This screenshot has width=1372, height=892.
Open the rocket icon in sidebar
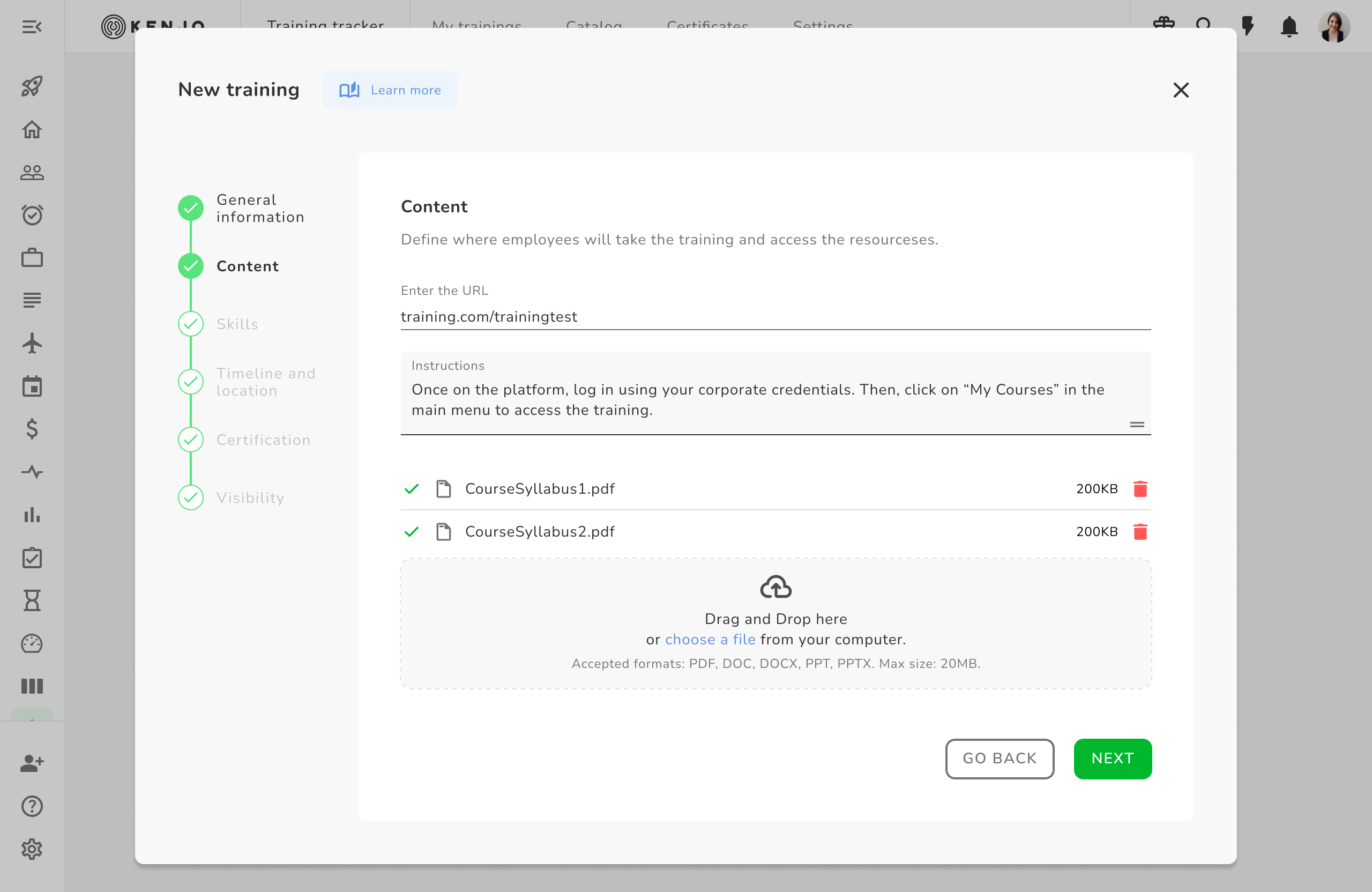32,86
